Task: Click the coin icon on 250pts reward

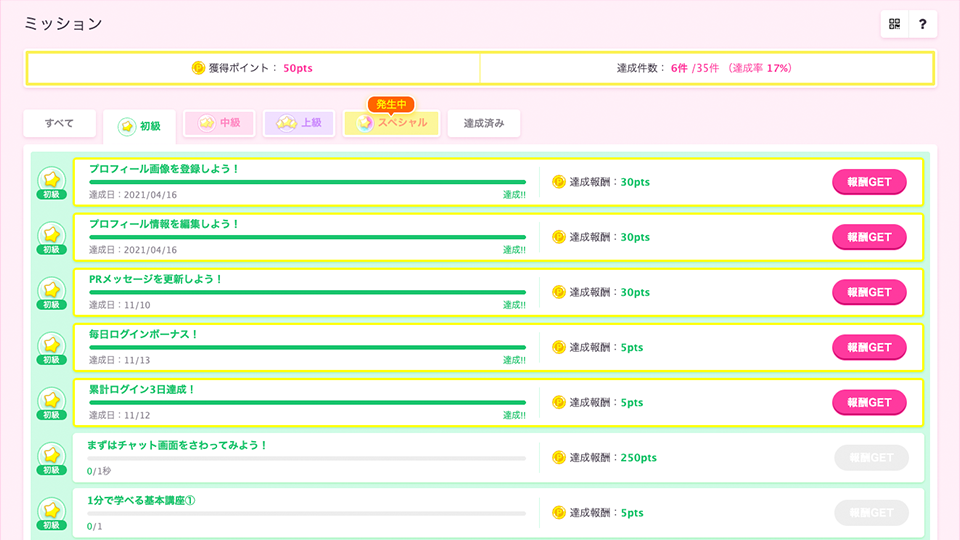Action: tap(559, 457)
